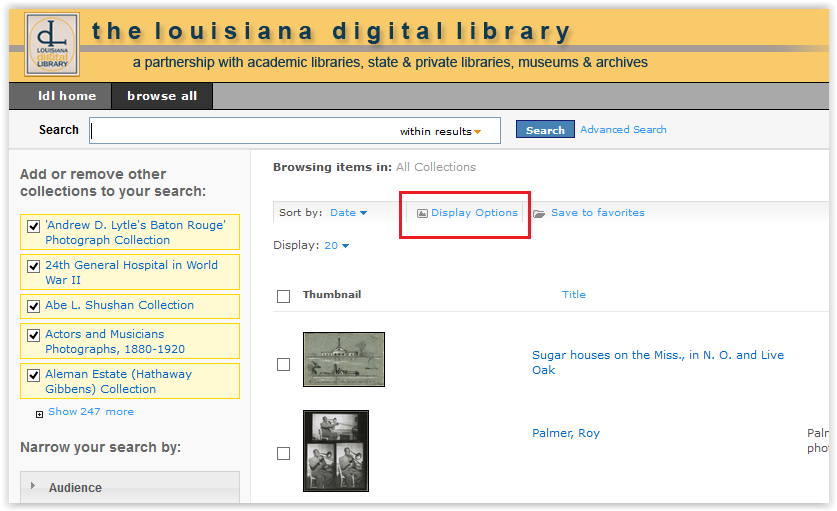Click Save to favorites link
The image size is (837, 511).
pos(598,213)
